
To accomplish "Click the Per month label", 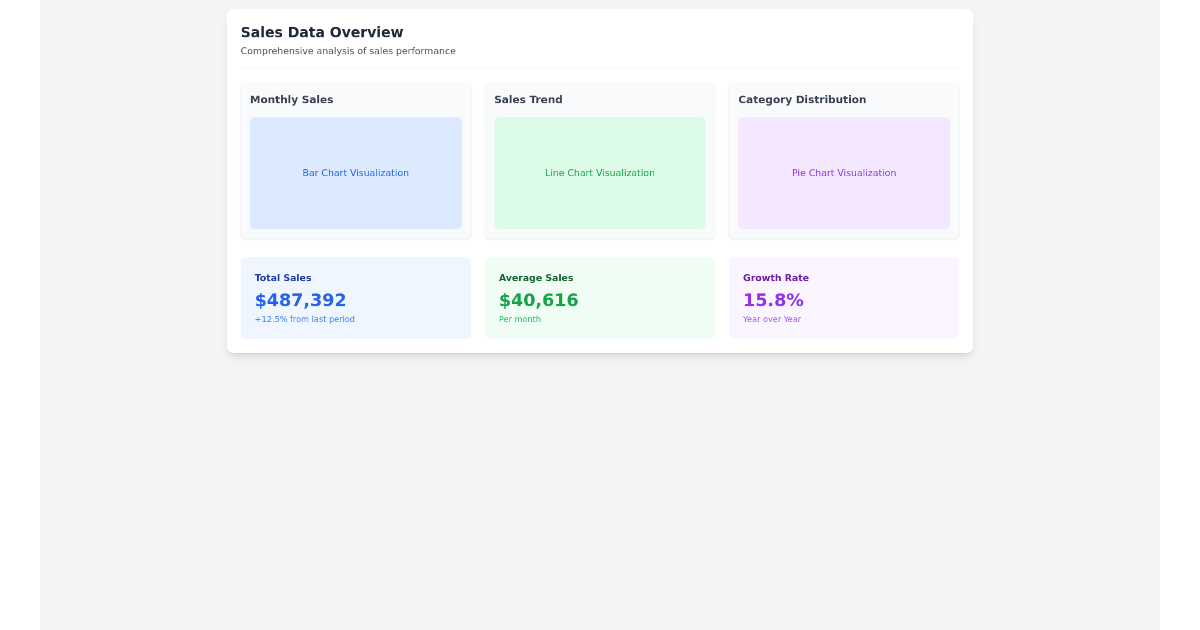I will tap(520, 319).
